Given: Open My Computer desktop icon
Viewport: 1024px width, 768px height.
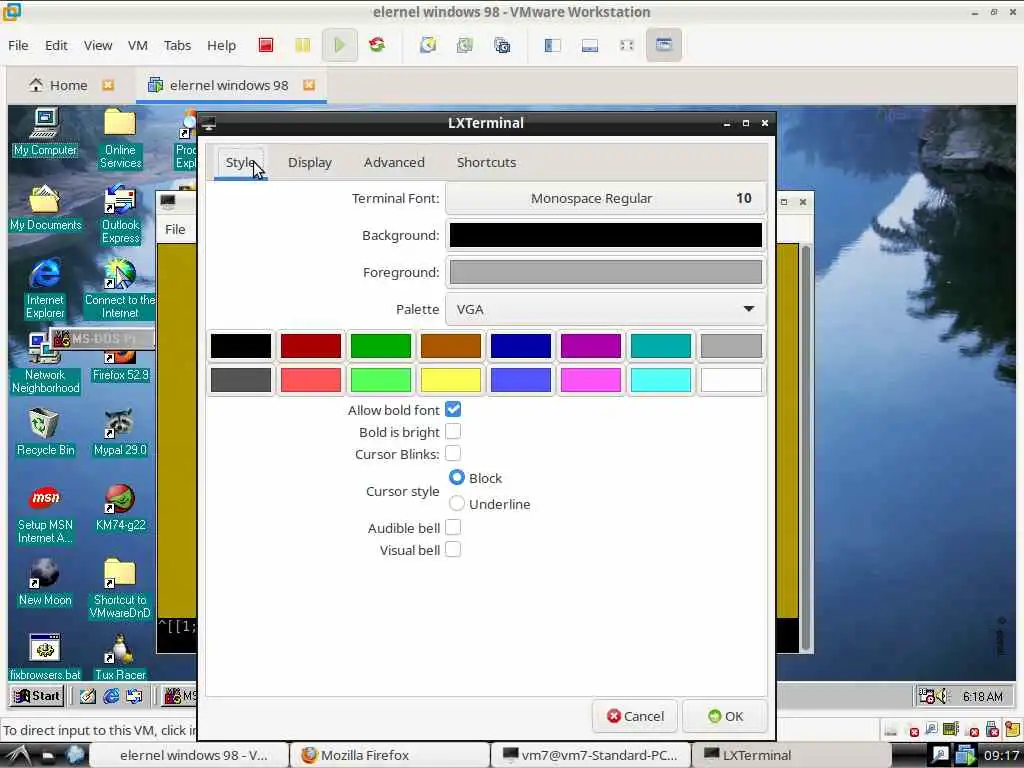Looking at the screenshot, I should [x=45, y=133].
